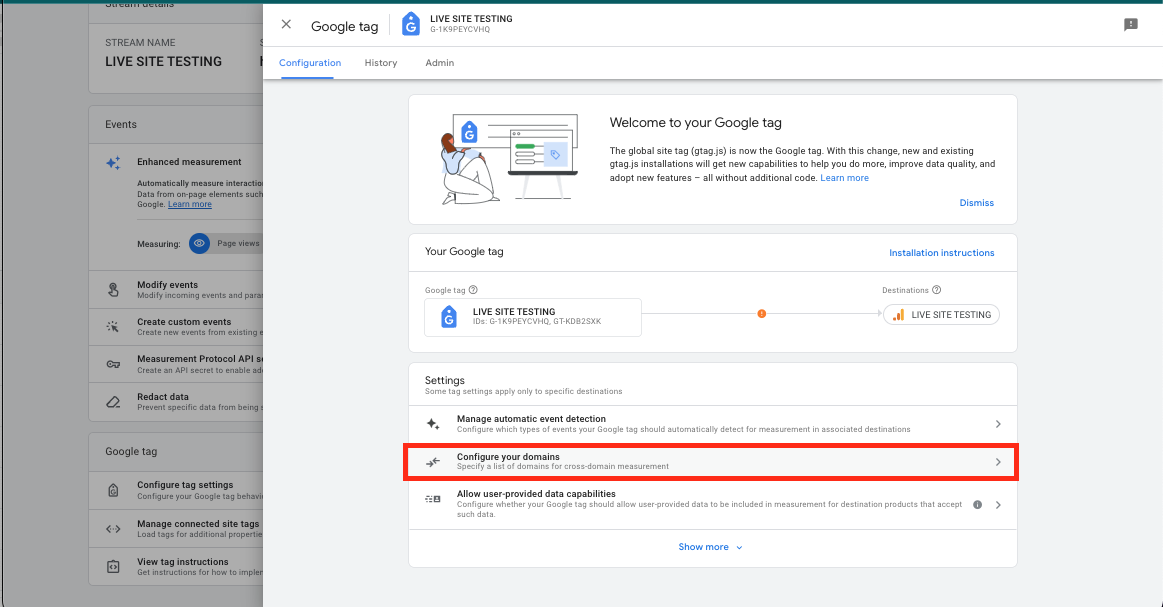Image resolution: width=1163 pixels, height=607 pixels.
Task: Click Manage connected site tags code icon
Action: (x=113, y=528)
